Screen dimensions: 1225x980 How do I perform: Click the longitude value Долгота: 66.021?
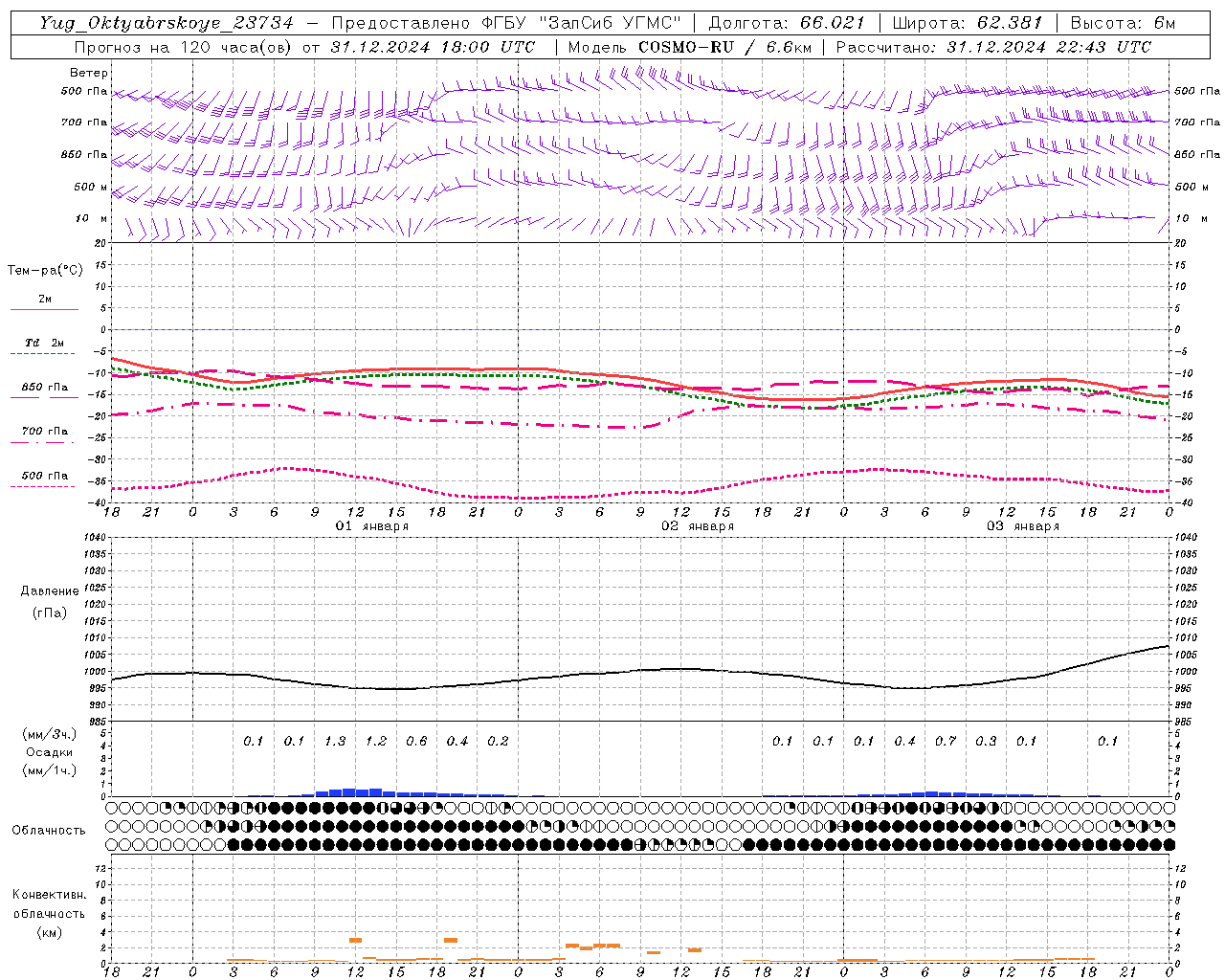(x=787, y=23)
